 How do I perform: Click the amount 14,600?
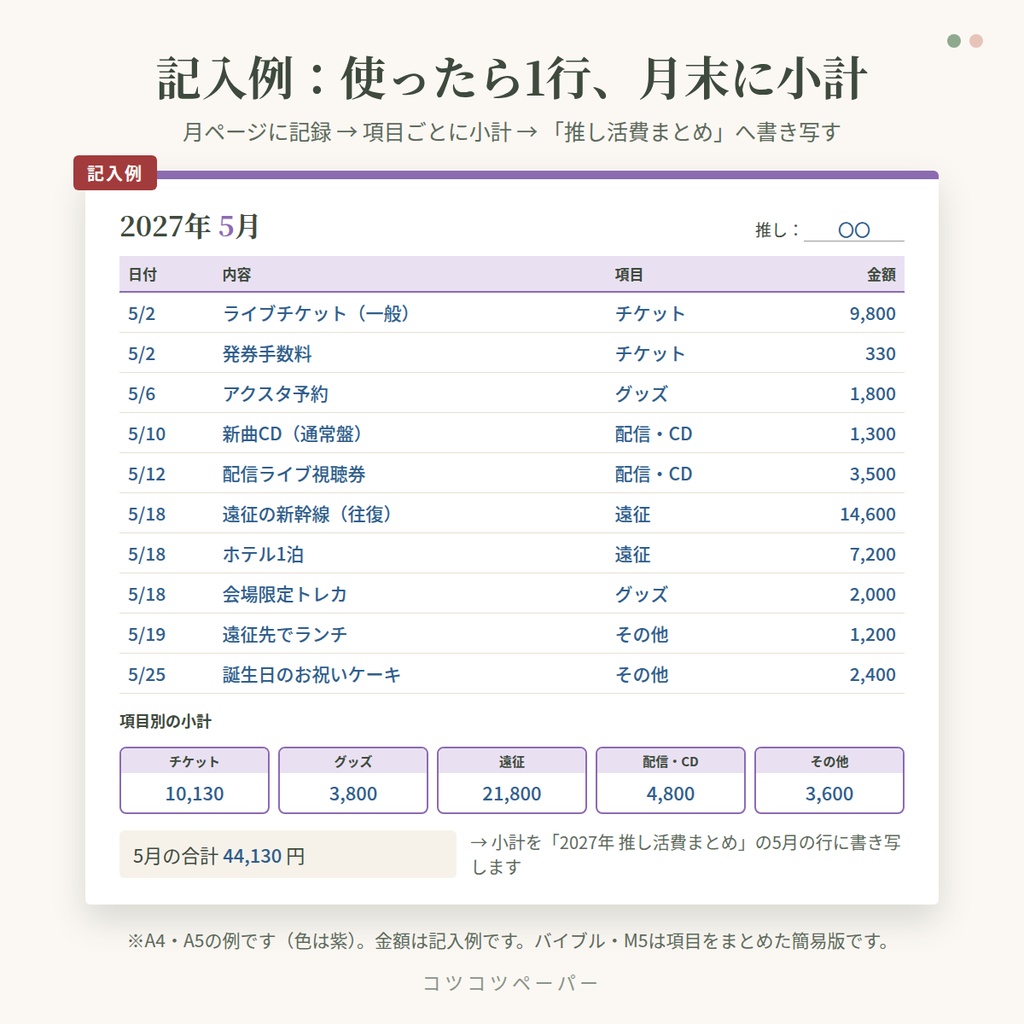[868, 515]
